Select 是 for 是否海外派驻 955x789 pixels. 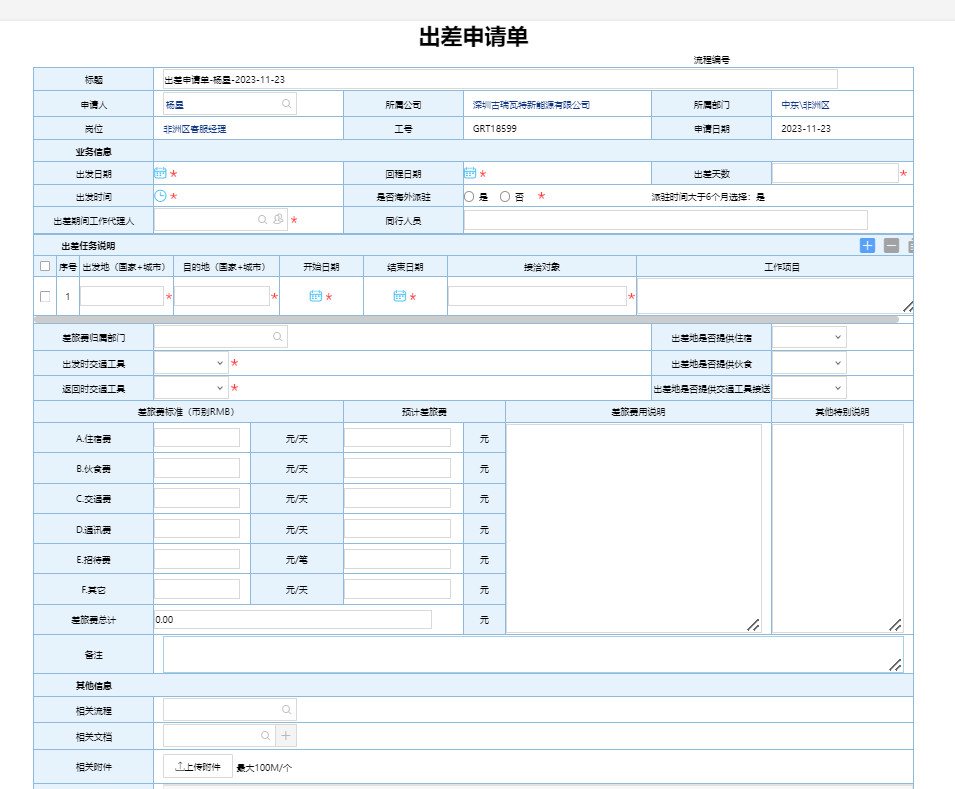(469, 197)
